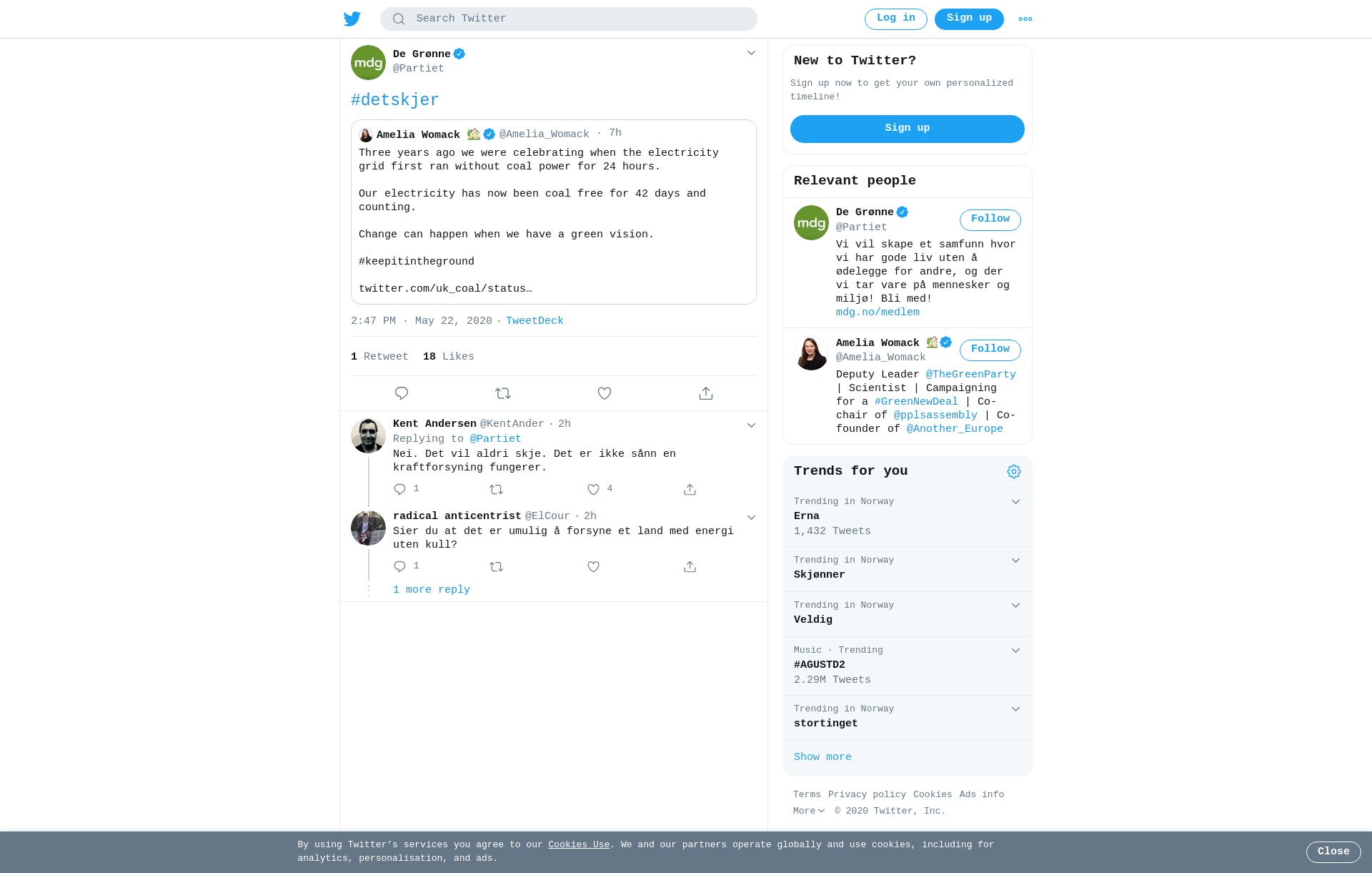Open the #detskjer hashtag link
The width and height of the screenshot is (1372, 873).
(395, 100)
